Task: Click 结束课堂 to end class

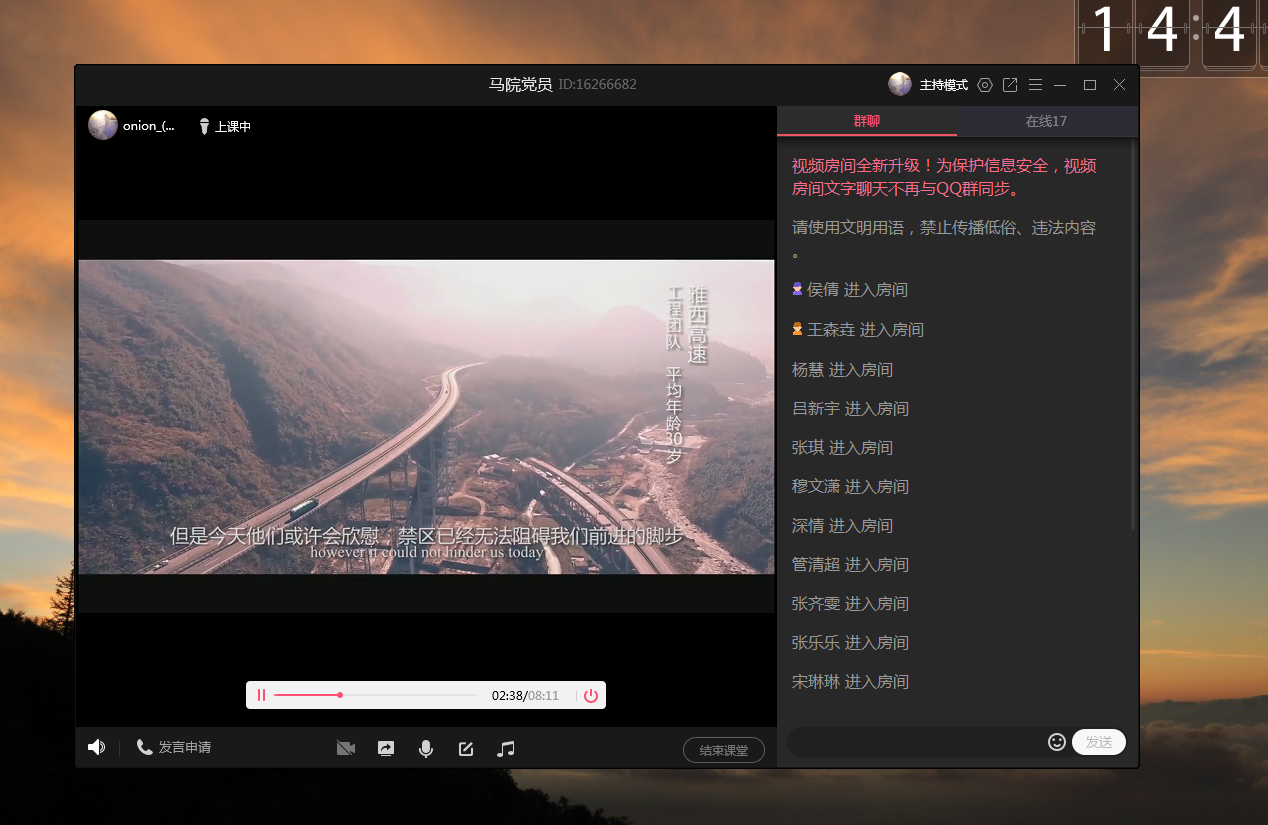Action: point(723,750)
